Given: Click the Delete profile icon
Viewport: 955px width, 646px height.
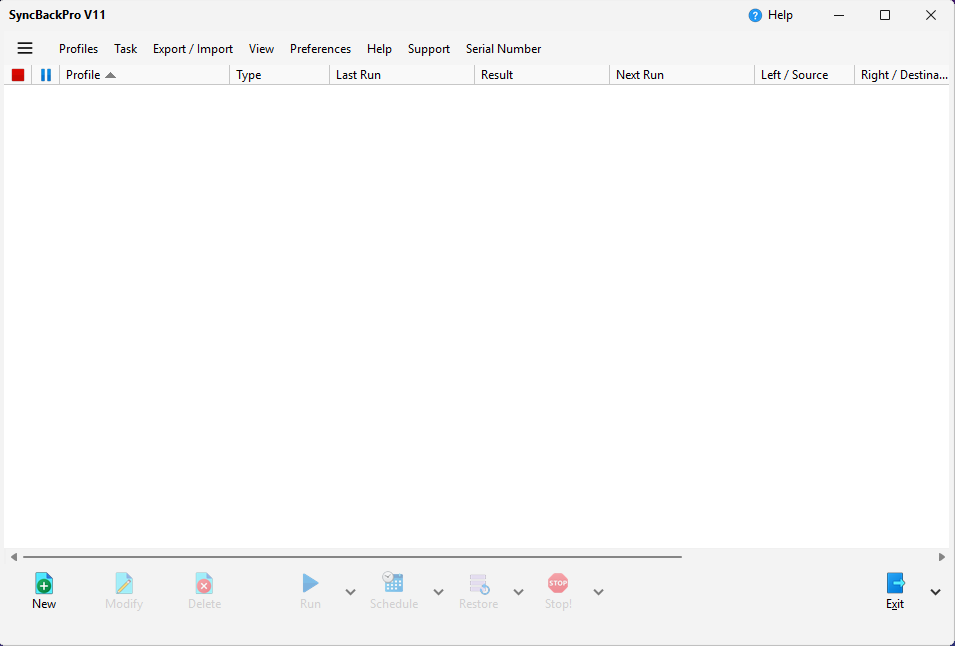Looking at the screenshot, I should click(x=204, y=583).
